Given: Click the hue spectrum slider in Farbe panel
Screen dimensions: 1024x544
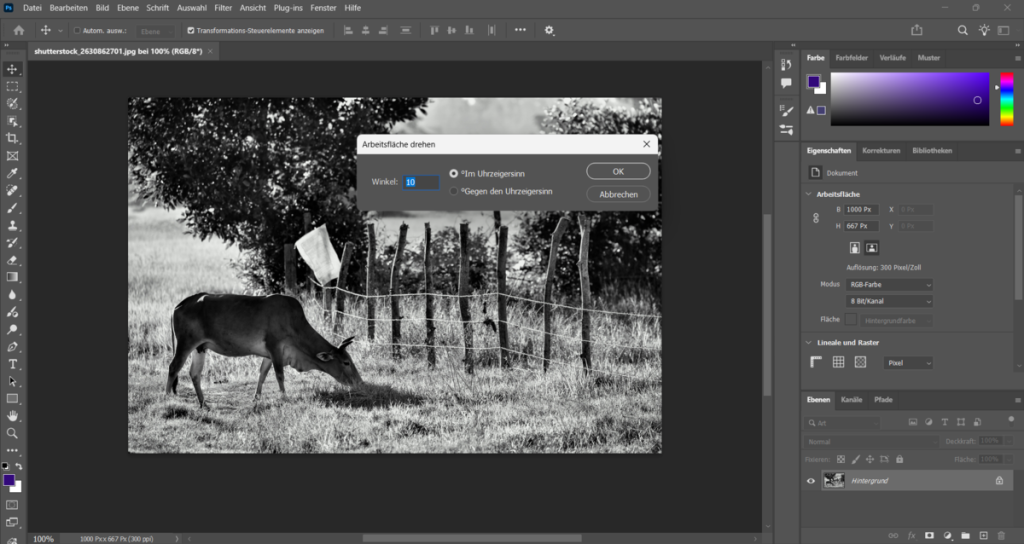Looking at the screenshot, I should pyautogui.click(x=1006, y=99).
